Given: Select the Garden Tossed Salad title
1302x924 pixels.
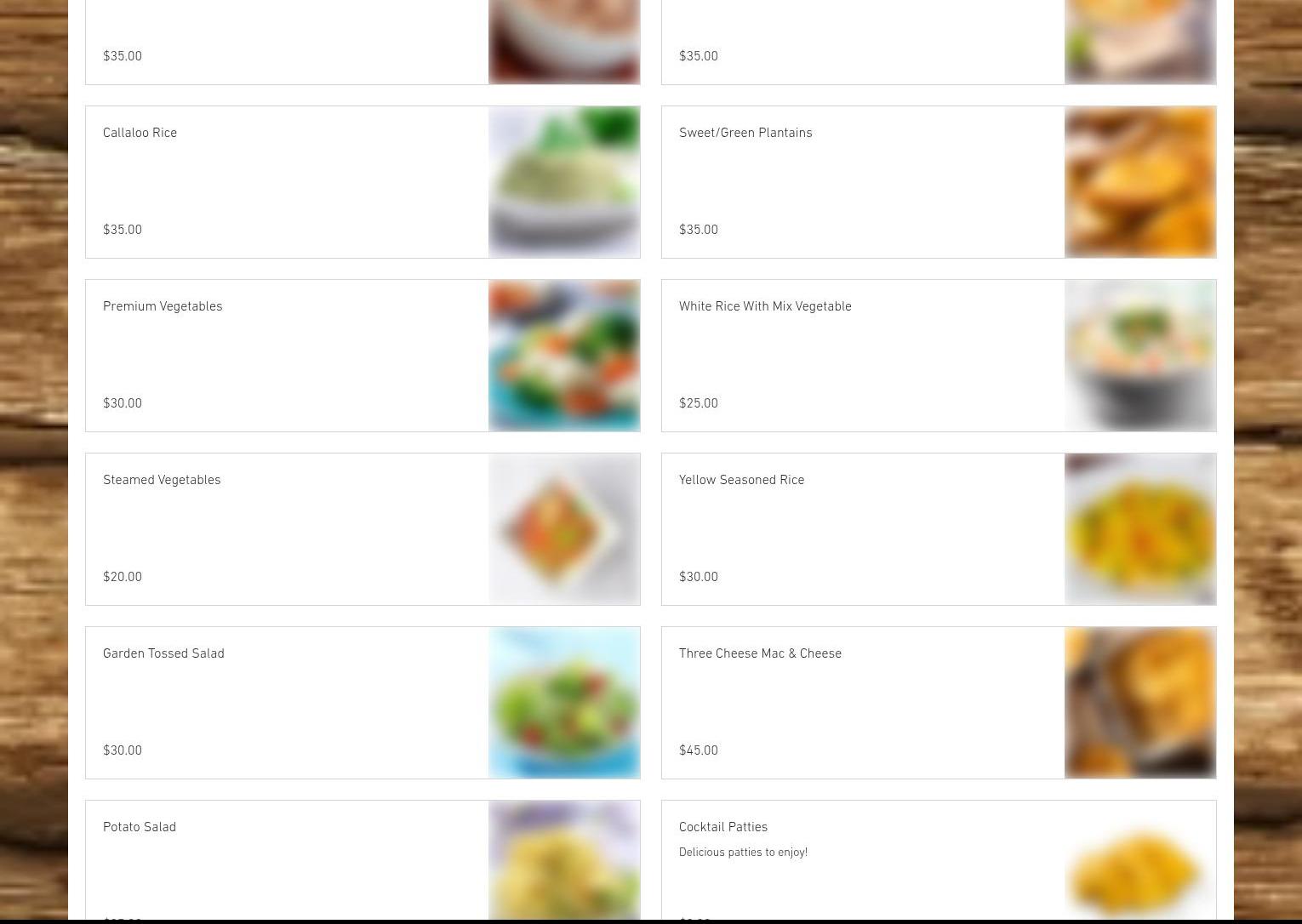Looking at the screenshot, I should coord(163,654).
